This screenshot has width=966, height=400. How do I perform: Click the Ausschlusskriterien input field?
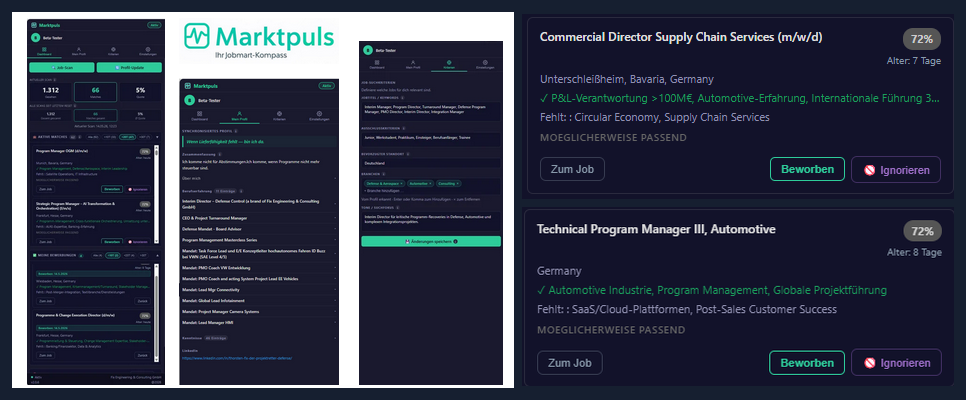pyautogui.click(x=431, y=139)
